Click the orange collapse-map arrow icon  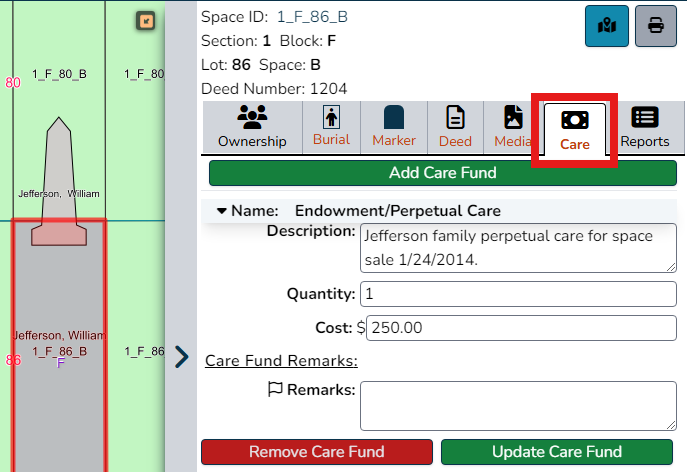click(x=145, y=21)
